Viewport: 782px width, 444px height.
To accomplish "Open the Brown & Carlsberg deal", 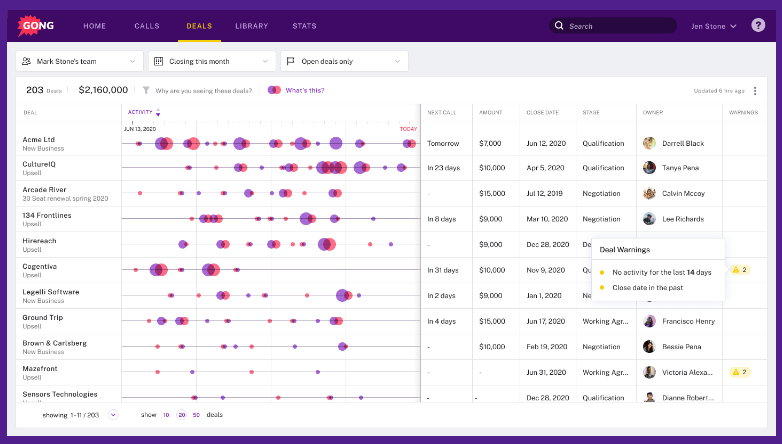I will click(x=54, y=343).
